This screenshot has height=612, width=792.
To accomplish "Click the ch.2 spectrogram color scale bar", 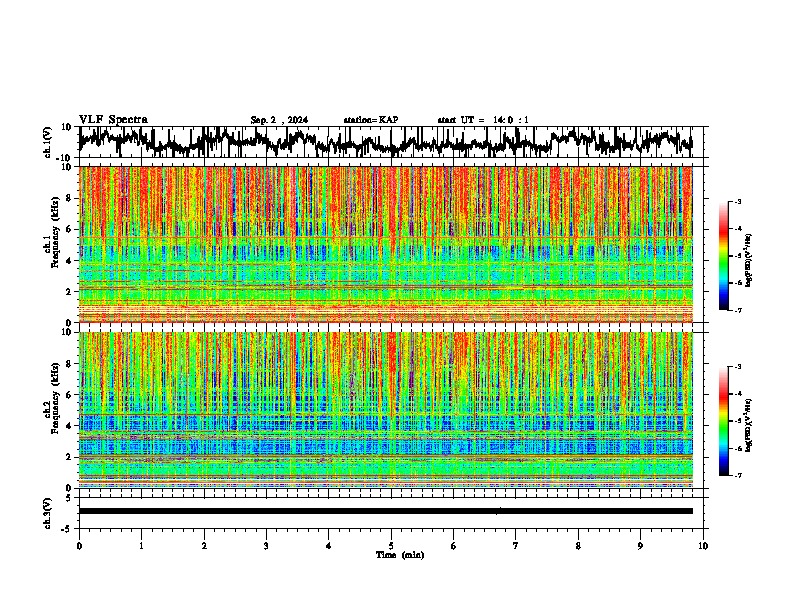I will click(723, 421).
